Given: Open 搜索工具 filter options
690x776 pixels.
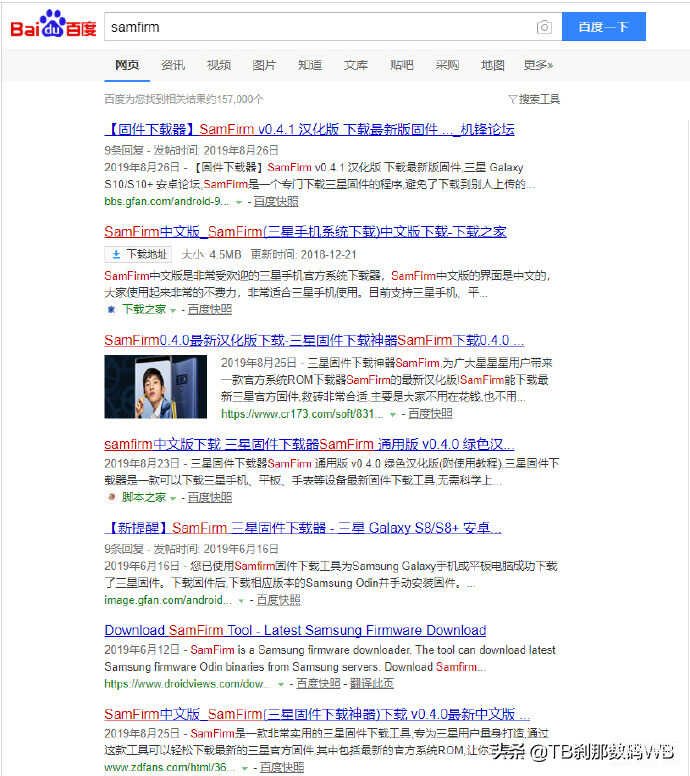Looking at the screenshot, I should 534,99.
